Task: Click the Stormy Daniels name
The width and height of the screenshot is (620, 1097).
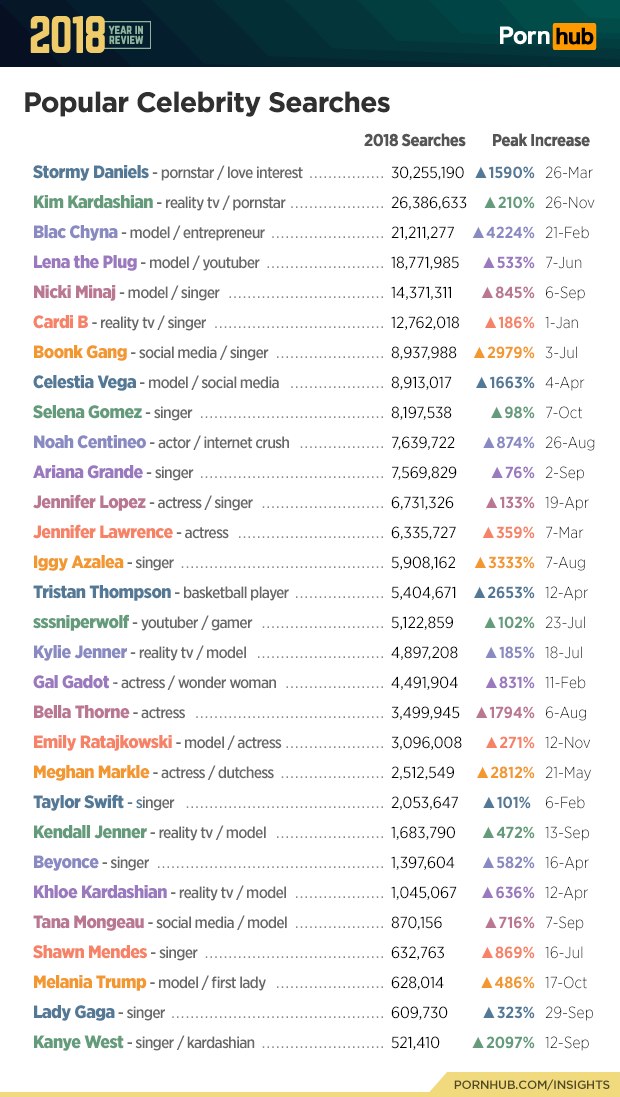Action: 90,172
